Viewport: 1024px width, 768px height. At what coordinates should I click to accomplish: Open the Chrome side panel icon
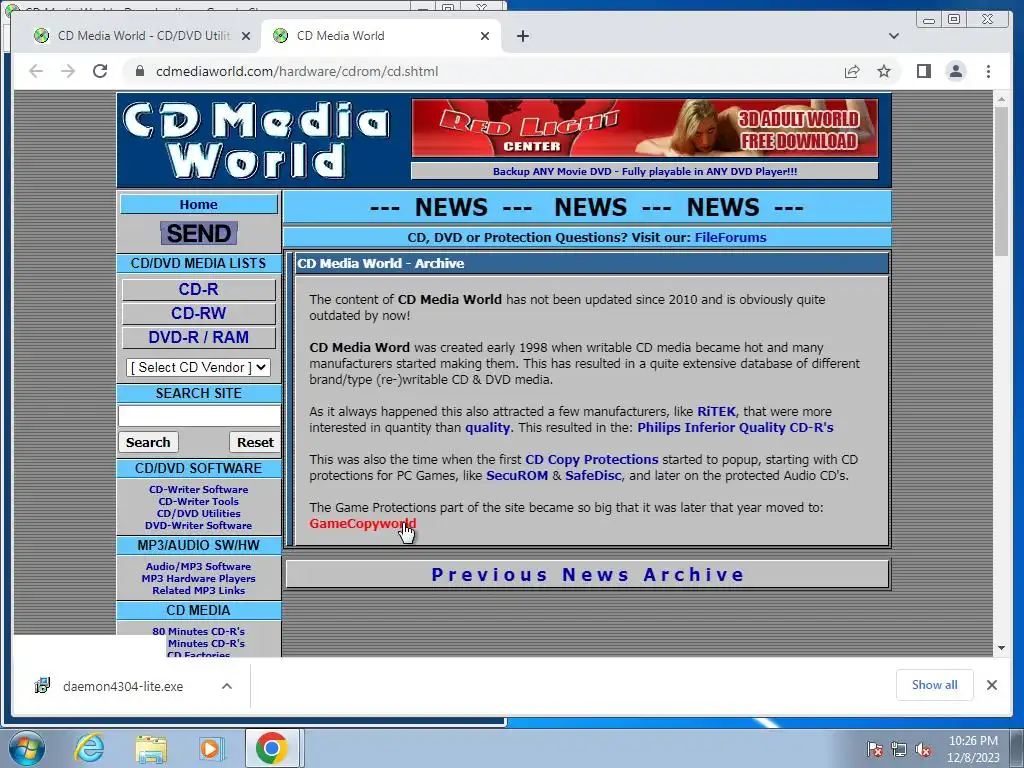pyautogui.click(x=923, y=71)
